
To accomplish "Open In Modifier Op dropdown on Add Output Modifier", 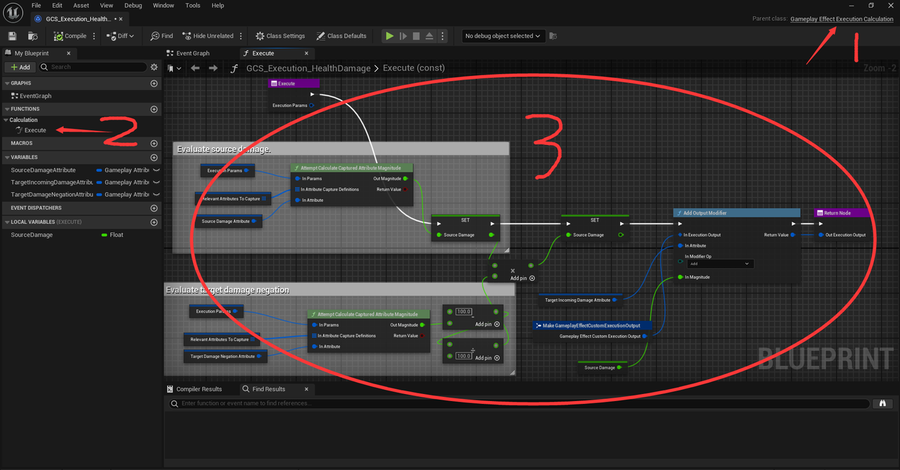I will pyautogui.click(x=720, y=264).
